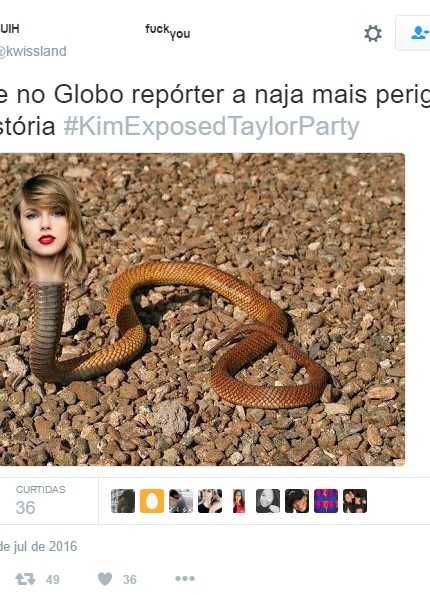Image resolution: width=430 pixels, height=595 pixels.
Task: Open the more options ellipsis
Action: 185,579
